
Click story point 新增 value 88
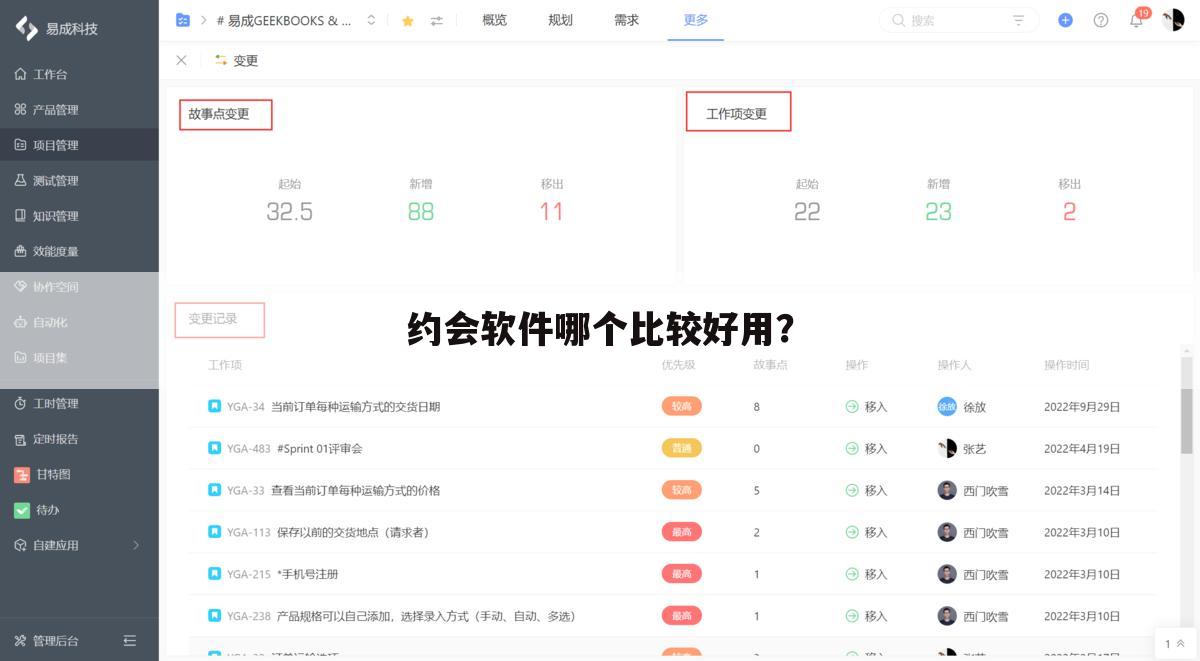(x=421, y=212)
